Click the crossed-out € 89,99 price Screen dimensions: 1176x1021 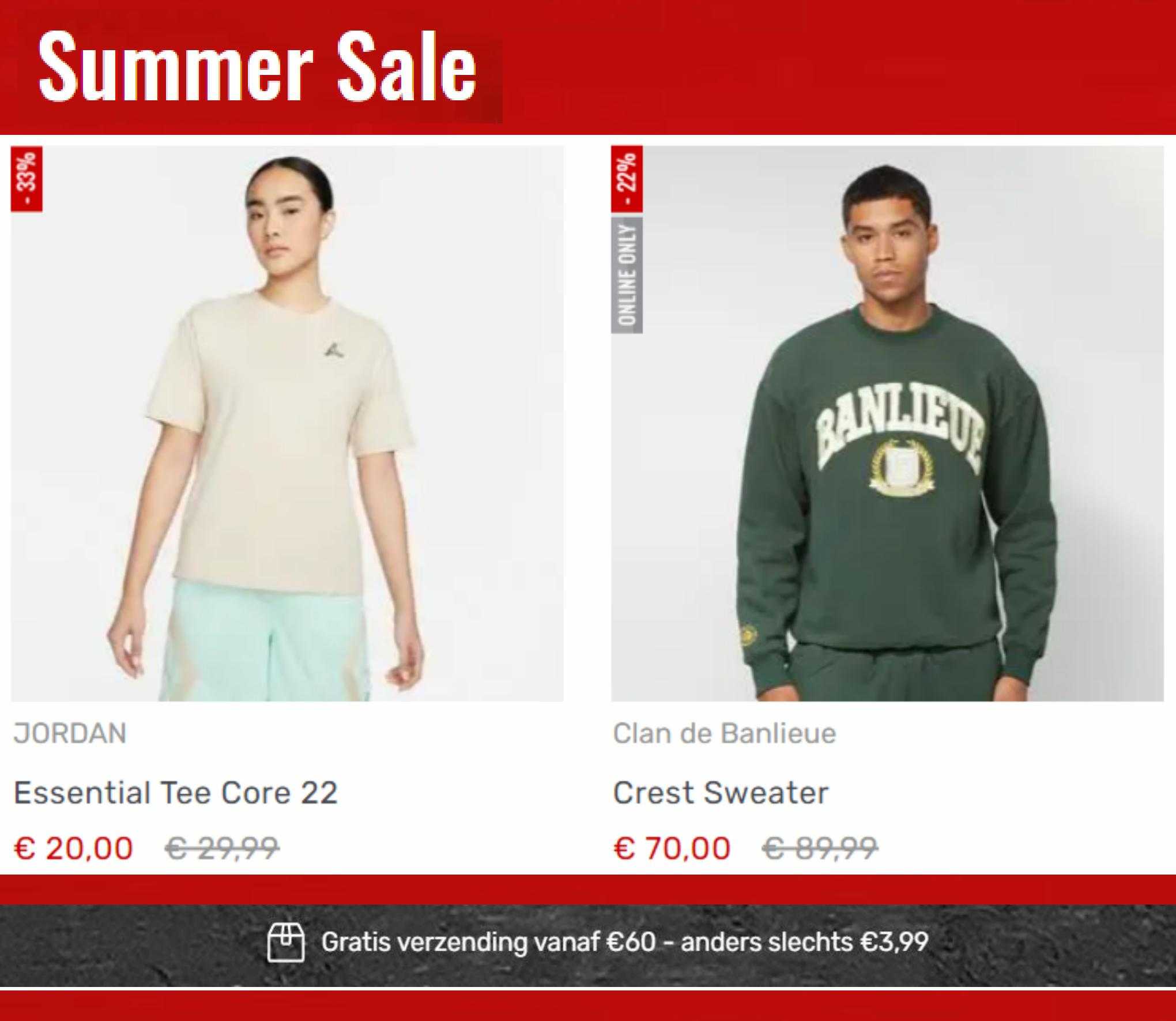pos(820,848)
